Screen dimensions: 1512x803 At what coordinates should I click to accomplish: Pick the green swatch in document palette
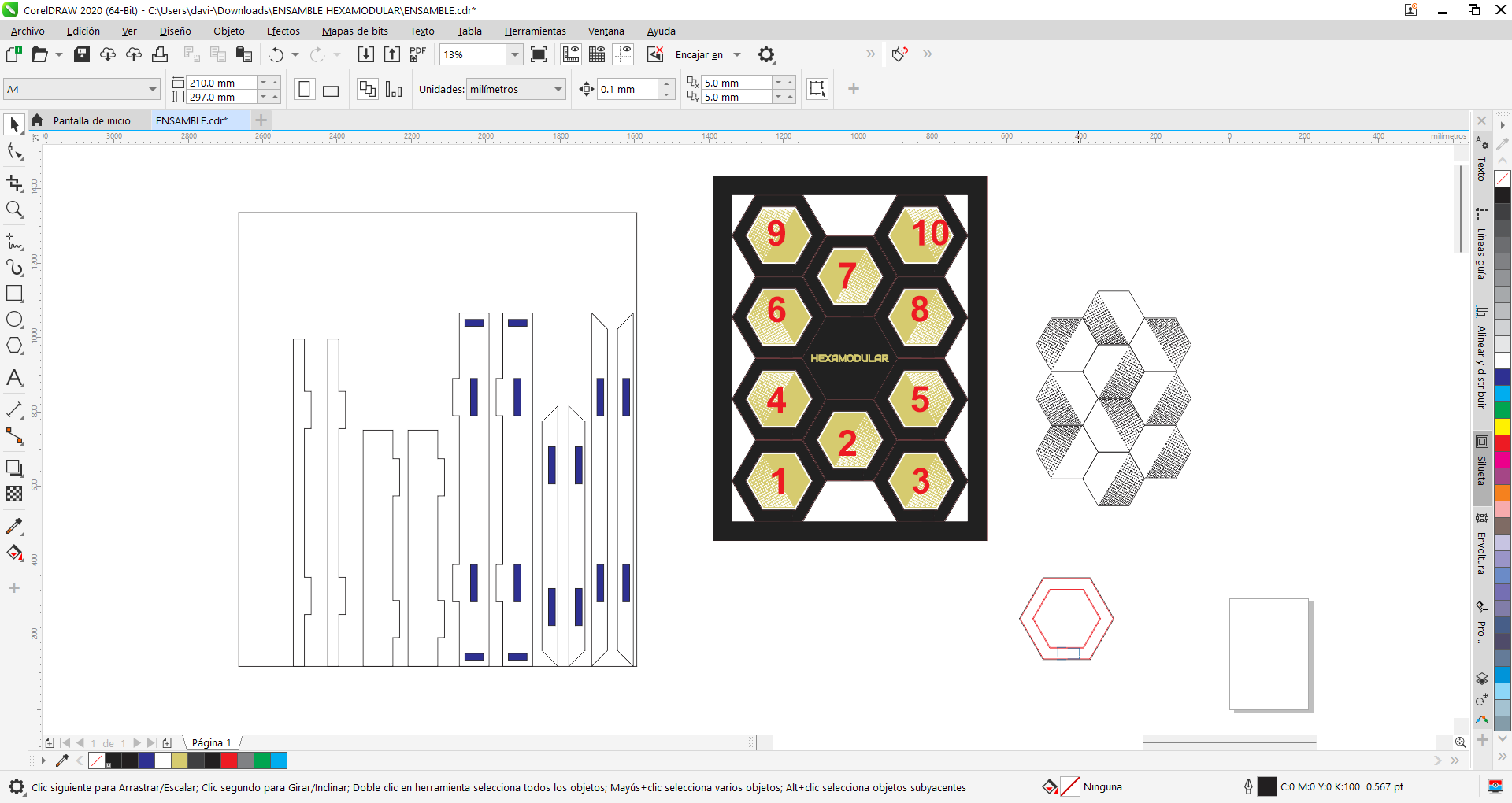(x=262, y=760)
